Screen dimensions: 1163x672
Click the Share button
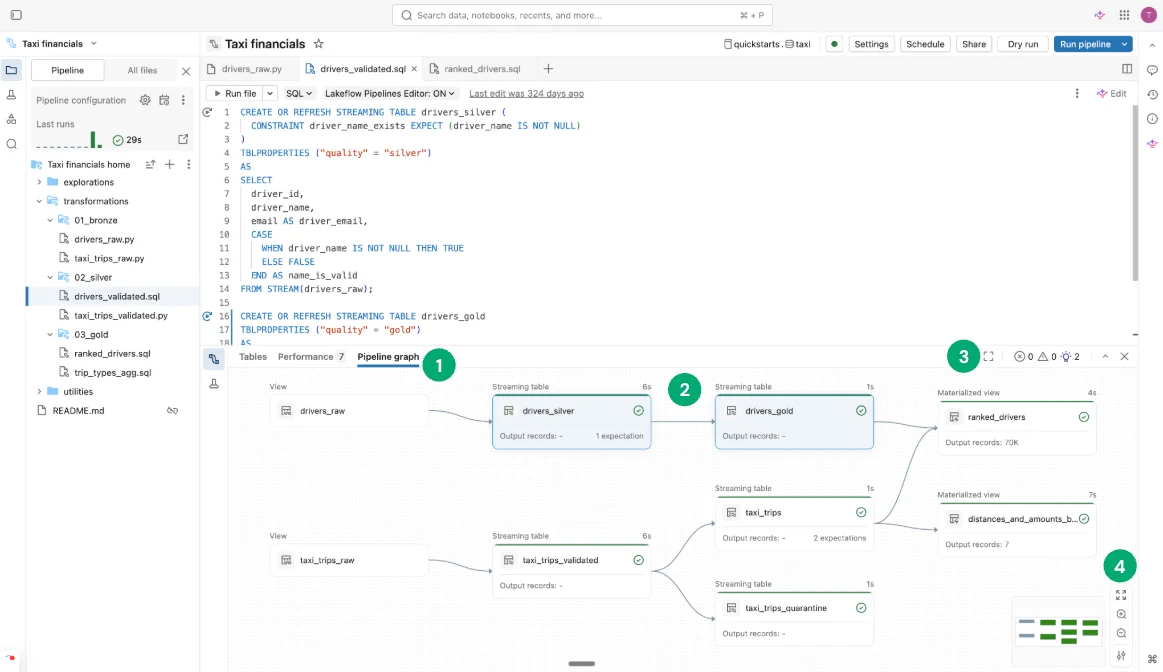coord(974,44)
